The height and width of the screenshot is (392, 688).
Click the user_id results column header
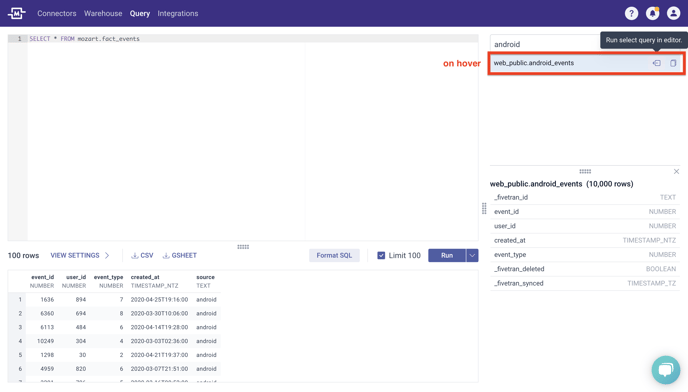point(74,281)
